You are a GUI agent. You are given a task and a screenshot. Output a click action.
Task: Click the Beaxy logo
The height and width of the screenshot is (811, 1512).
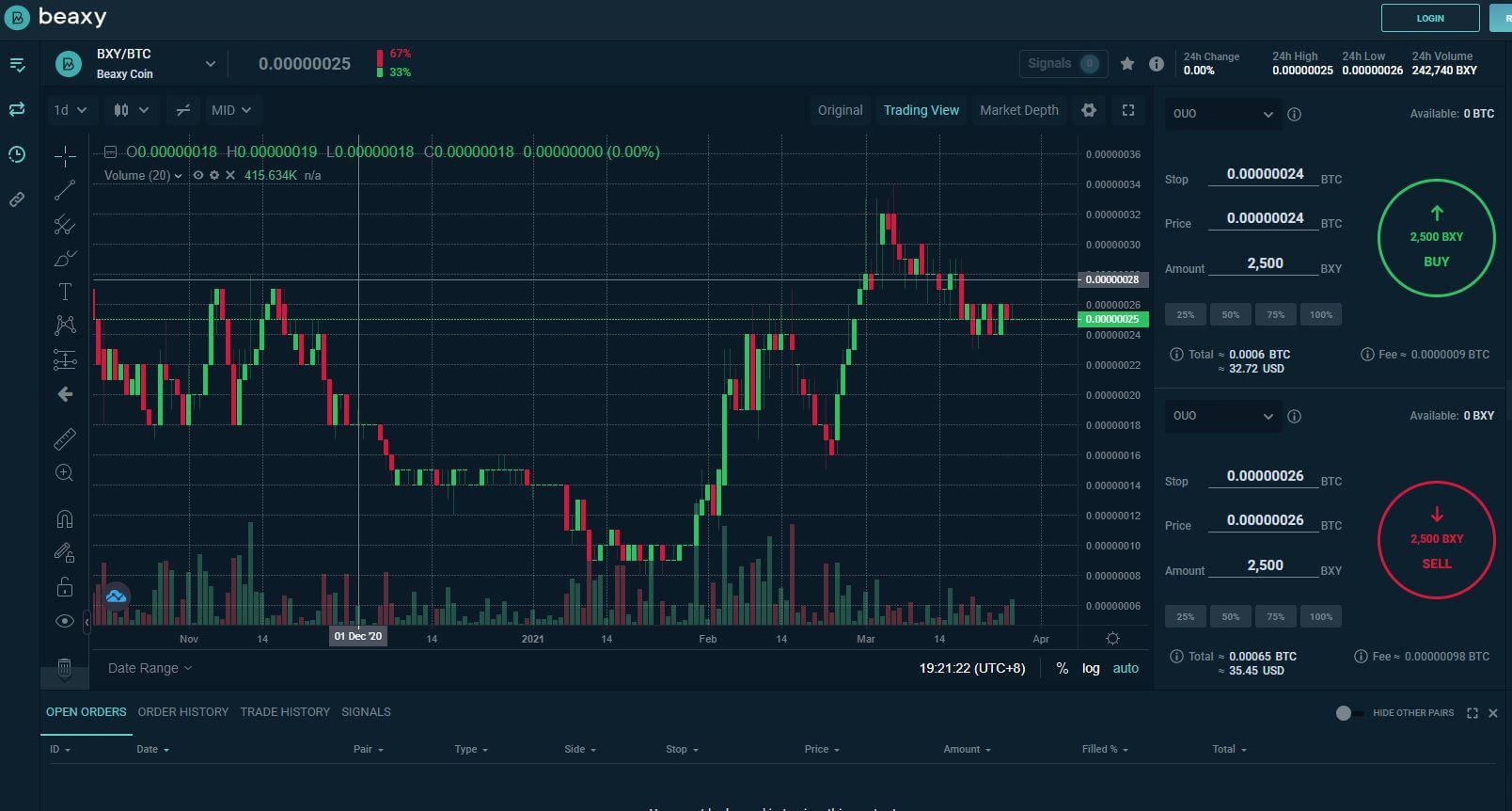55,17
